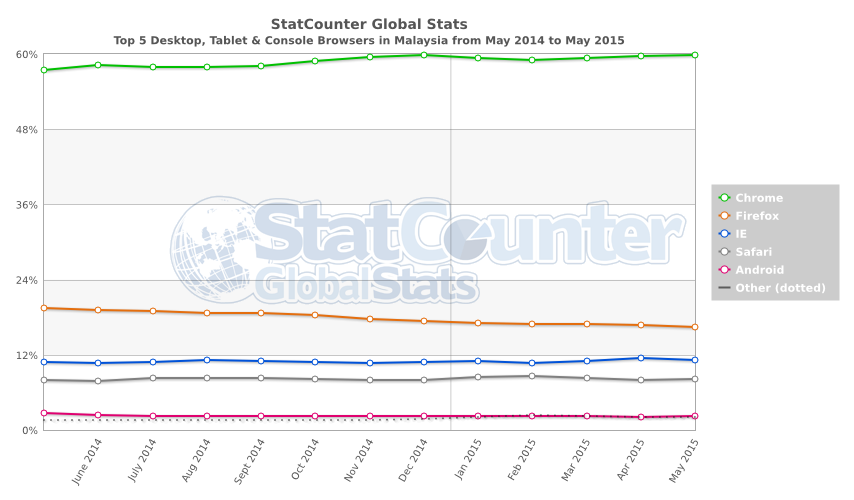Click the pink Android legend marker
The width and height of the screenshot is (854, 500).
pyautogui.click(x=725, y=270)
